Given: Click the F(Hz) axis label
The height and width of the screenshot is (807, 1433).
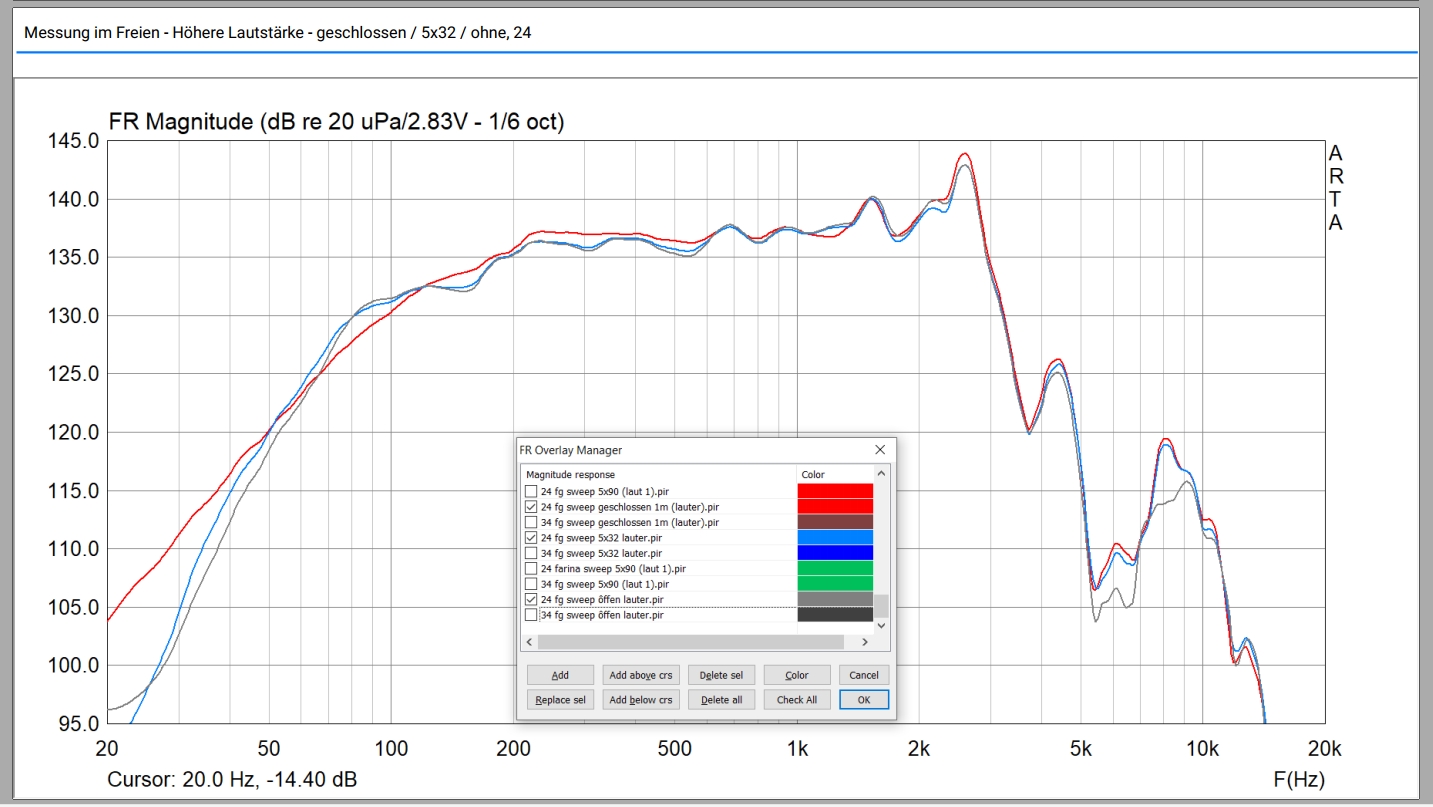Looking at the screenshot, I should 1299,779.
